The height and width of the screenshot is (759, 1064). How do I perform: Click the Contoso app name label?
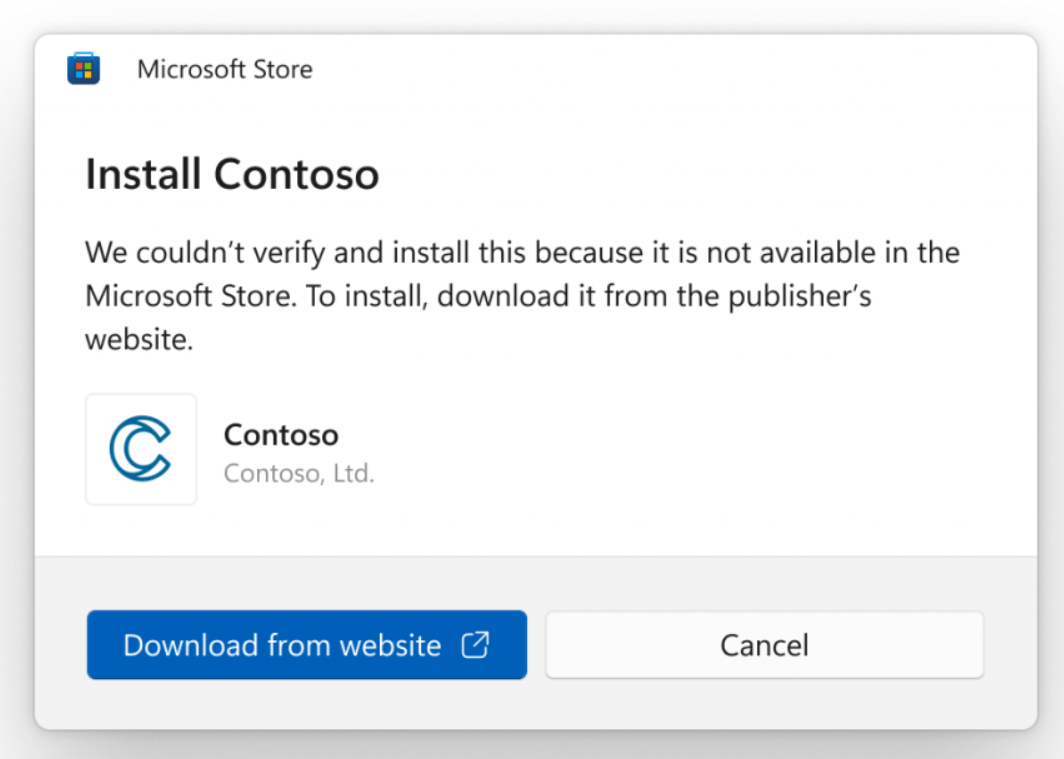click(x=281, y=435)
